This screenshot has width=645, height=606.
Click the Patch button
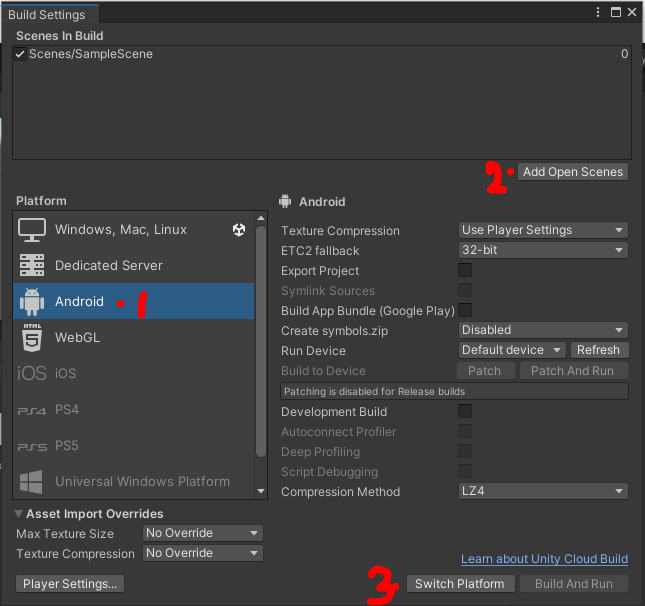tap(485, 371)
